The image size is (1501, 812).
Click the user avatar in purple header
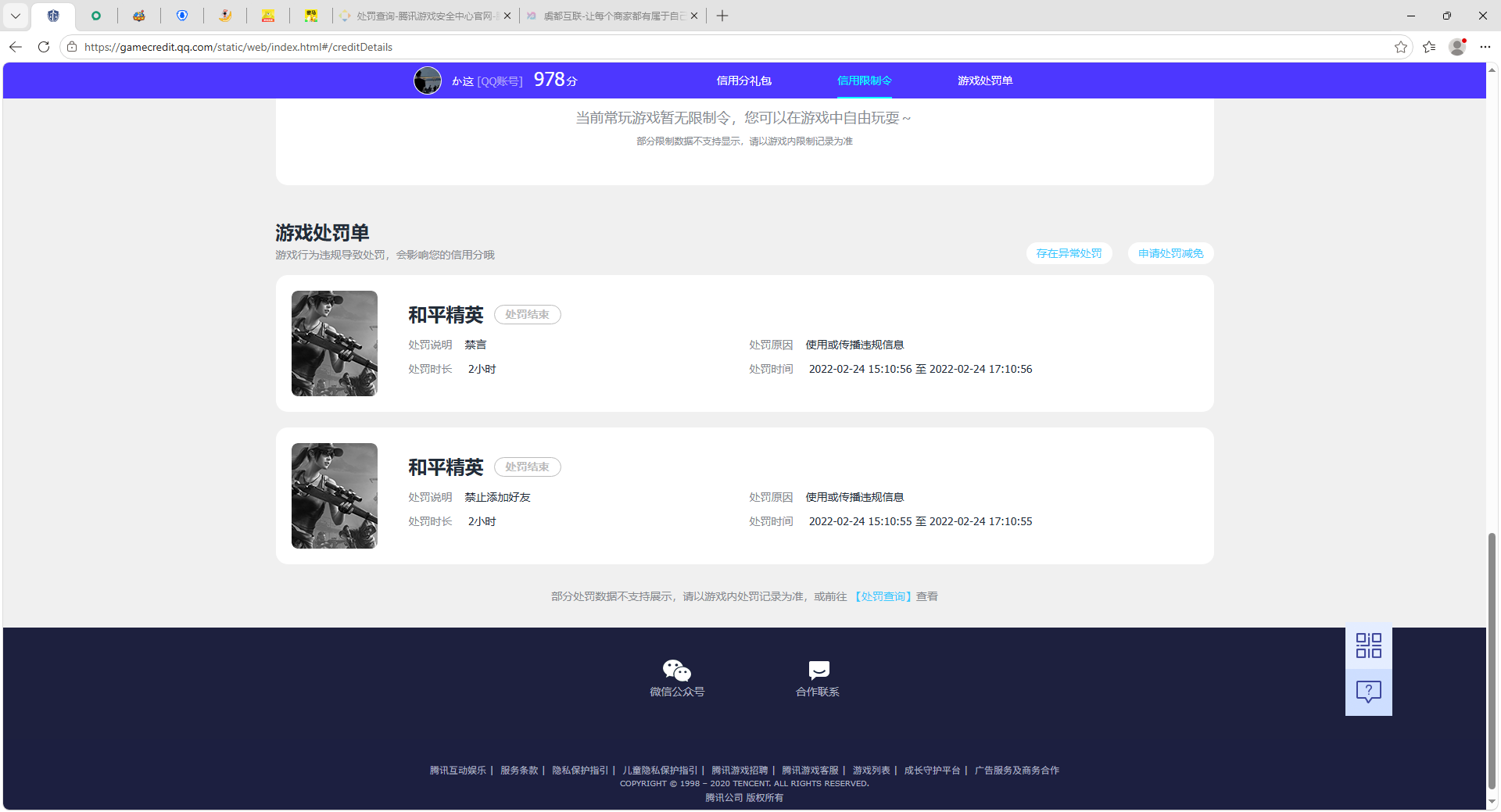coord(428,80)
